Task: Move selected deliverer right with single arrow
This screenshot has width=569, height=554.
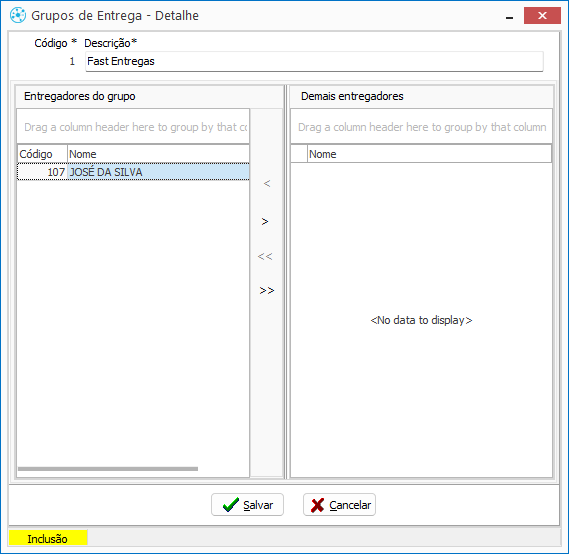Action: pos(265,221)
